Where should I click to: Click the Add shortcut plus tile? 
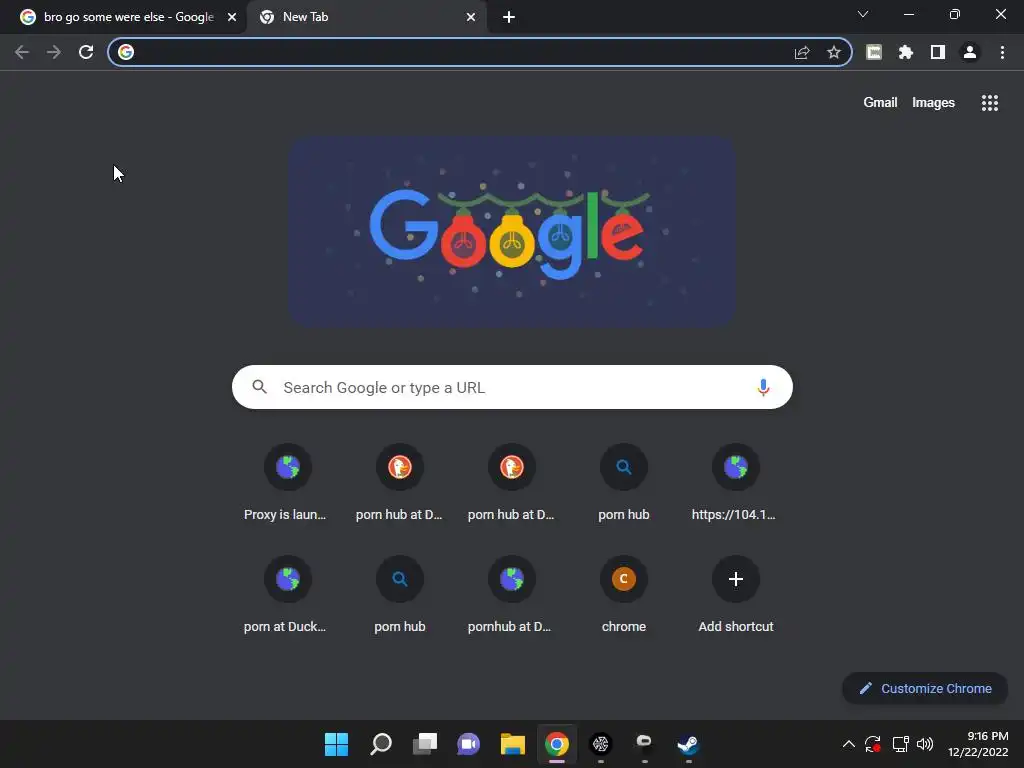735,595
